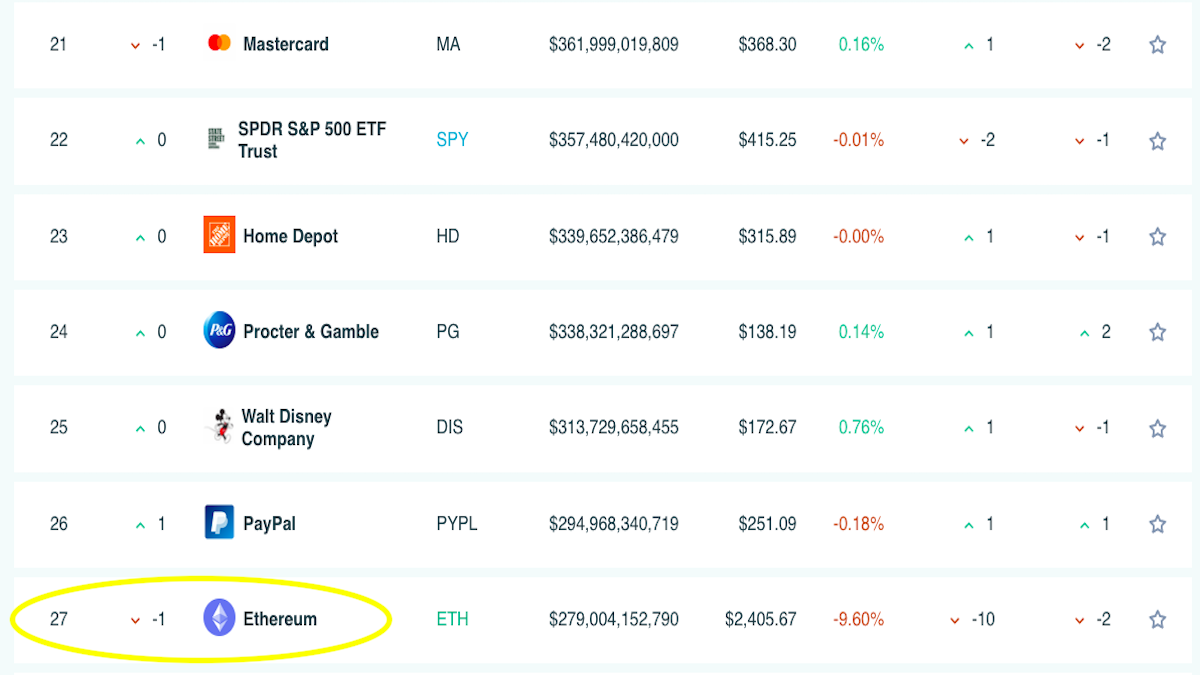
Task: Click the Walt Disney Mickey icon
Action: 219,427
